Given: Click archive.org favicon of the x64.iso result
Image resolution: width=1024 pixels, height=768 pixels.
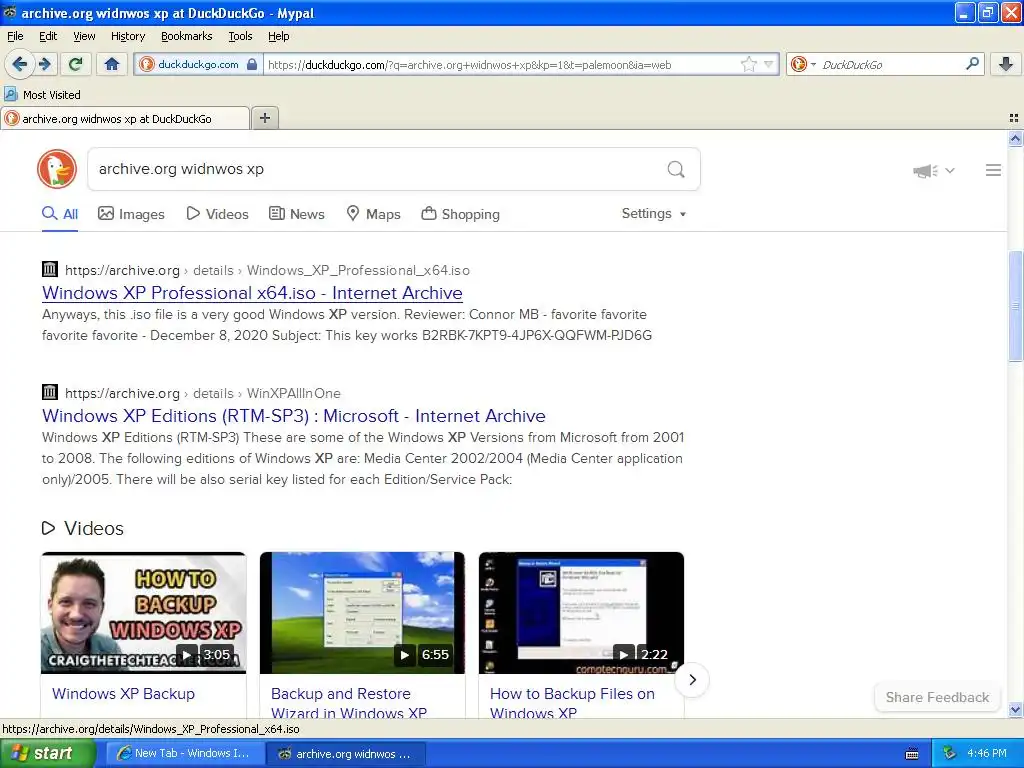Looking at the screenshot, I should point(50,268).
